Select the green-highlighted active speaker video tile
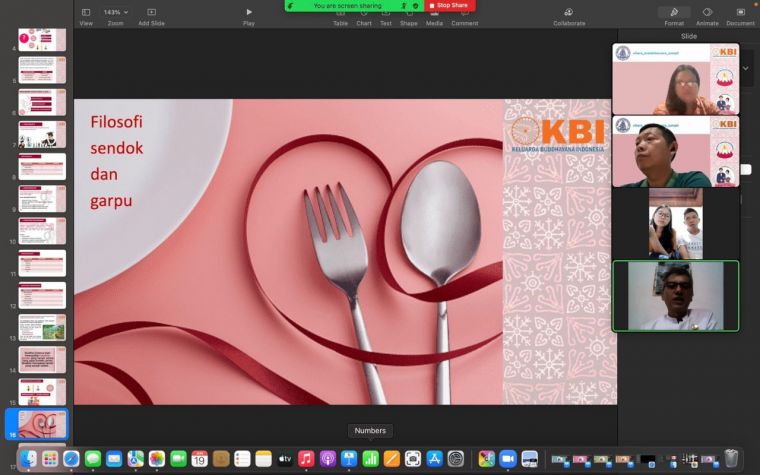Viewport: 760px width, 475px height. coord(675,296)
